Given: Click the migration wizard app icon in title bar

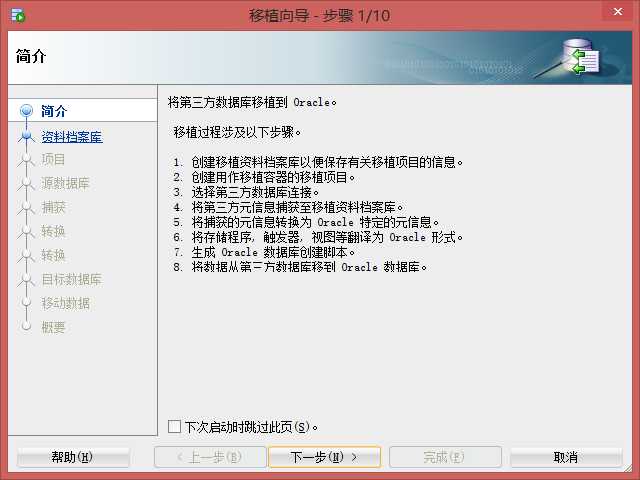Looking at the screenshot, I should (18, 16).
